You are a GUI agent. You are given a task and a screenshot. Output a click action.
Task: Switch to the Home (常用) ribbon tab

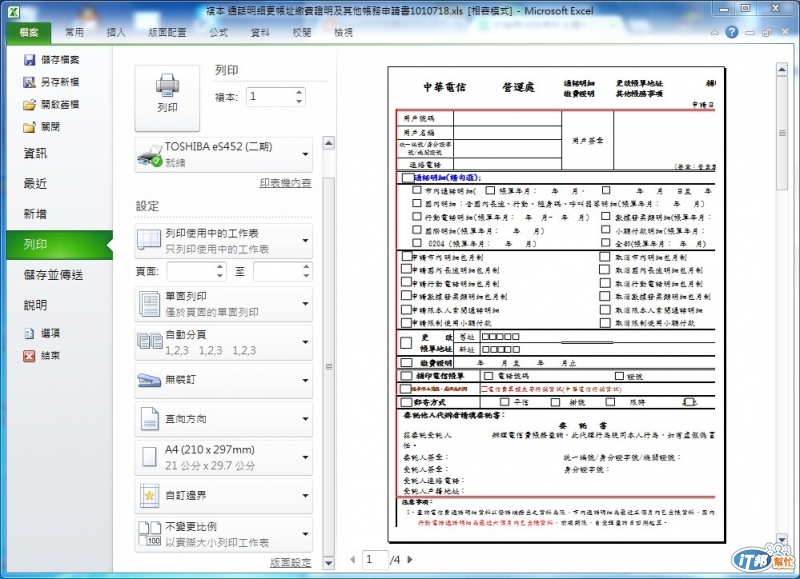click(74, 33)
